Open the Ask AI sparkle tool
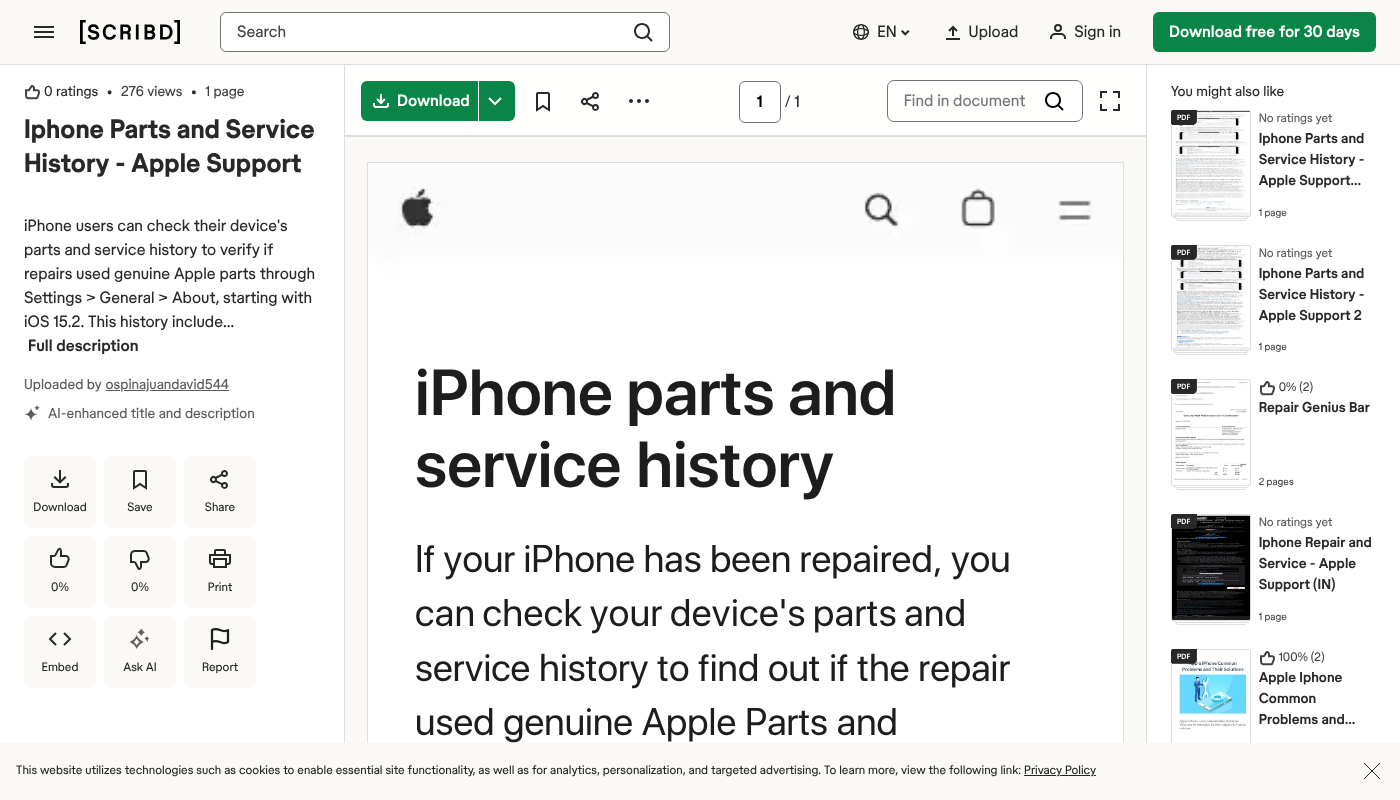1400x800 pixels. tap(140, 651)
